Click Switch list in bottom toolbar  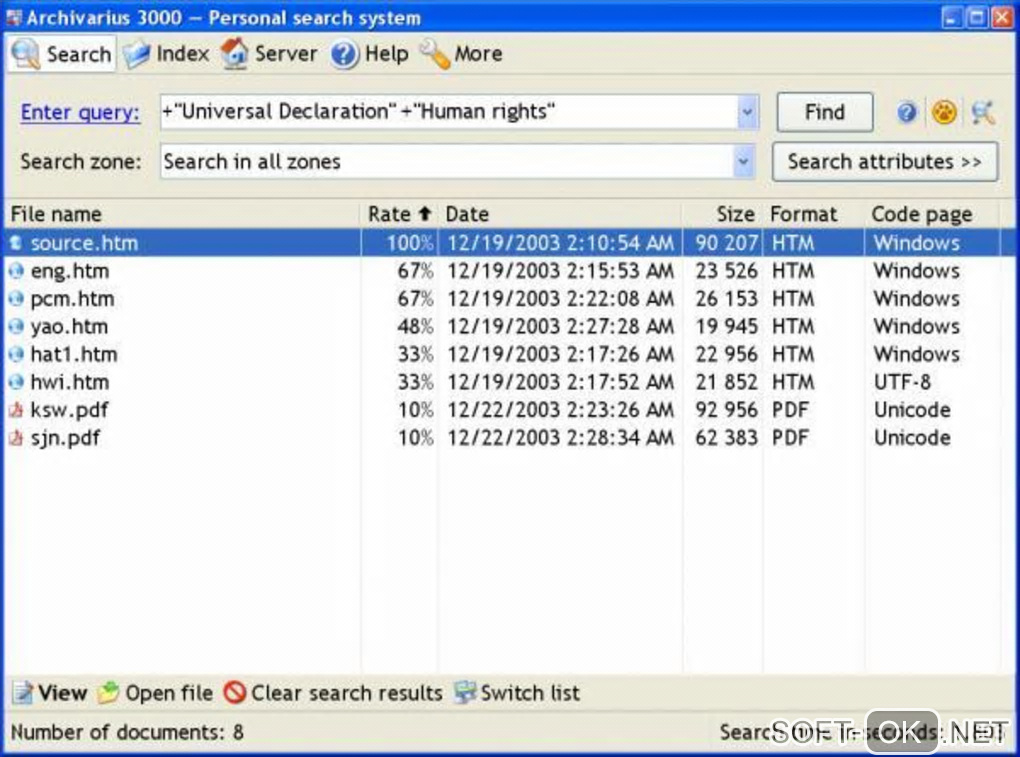tap(517, 693)
